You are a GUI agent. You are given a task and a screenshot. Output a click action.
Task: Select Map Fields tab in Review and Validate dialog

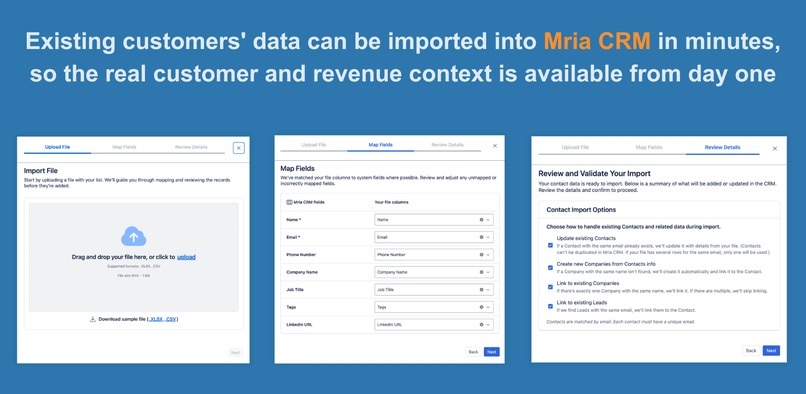click(x=649, y=148)
